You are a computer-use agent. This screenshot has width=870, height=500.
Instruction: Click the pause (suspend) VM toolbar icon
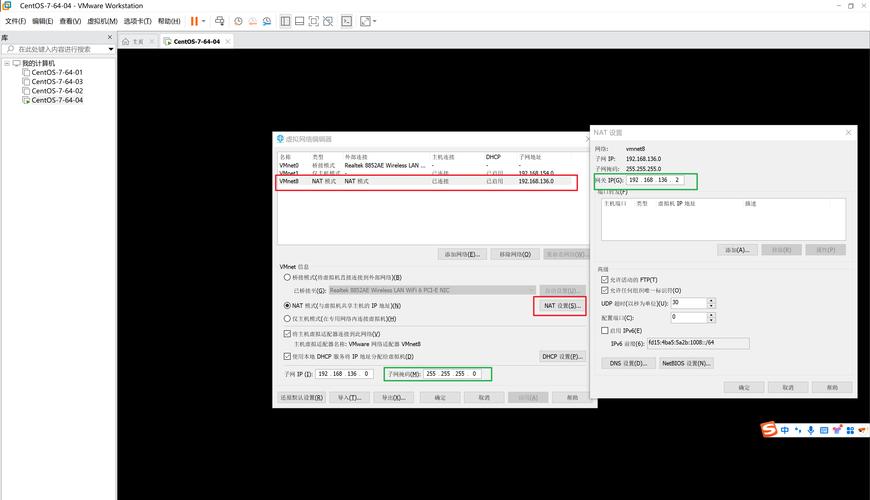coord(193,21)
